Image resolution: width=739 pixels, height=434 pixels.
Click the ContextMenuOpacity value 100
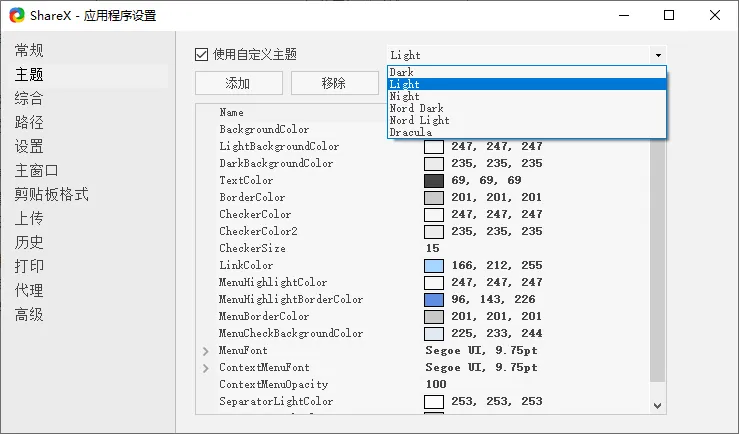click(x=436, y=384)
